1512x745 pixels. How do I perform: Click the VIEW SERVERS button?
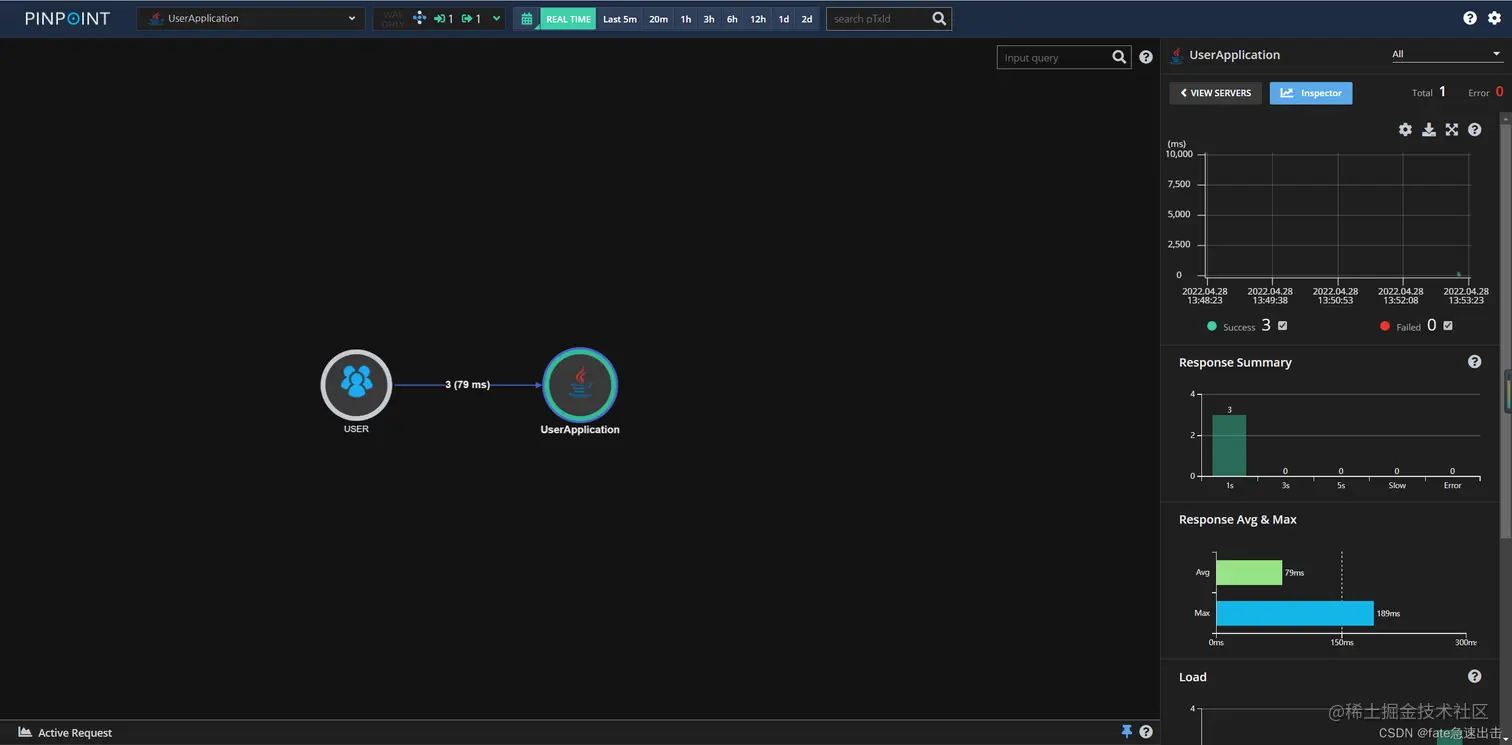point(1215,93)
